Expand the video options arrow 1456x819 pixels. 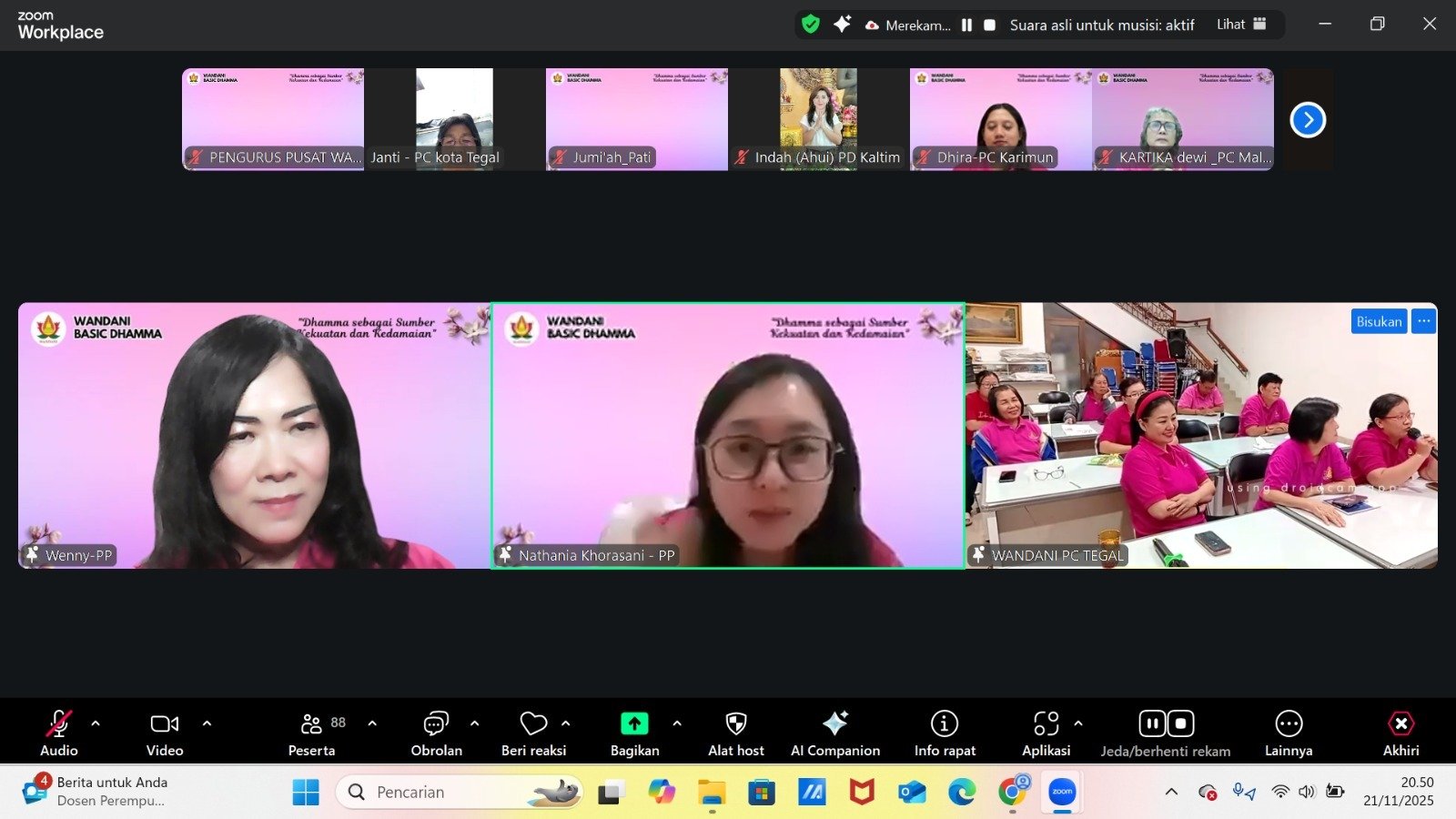[x=207, y=723]
